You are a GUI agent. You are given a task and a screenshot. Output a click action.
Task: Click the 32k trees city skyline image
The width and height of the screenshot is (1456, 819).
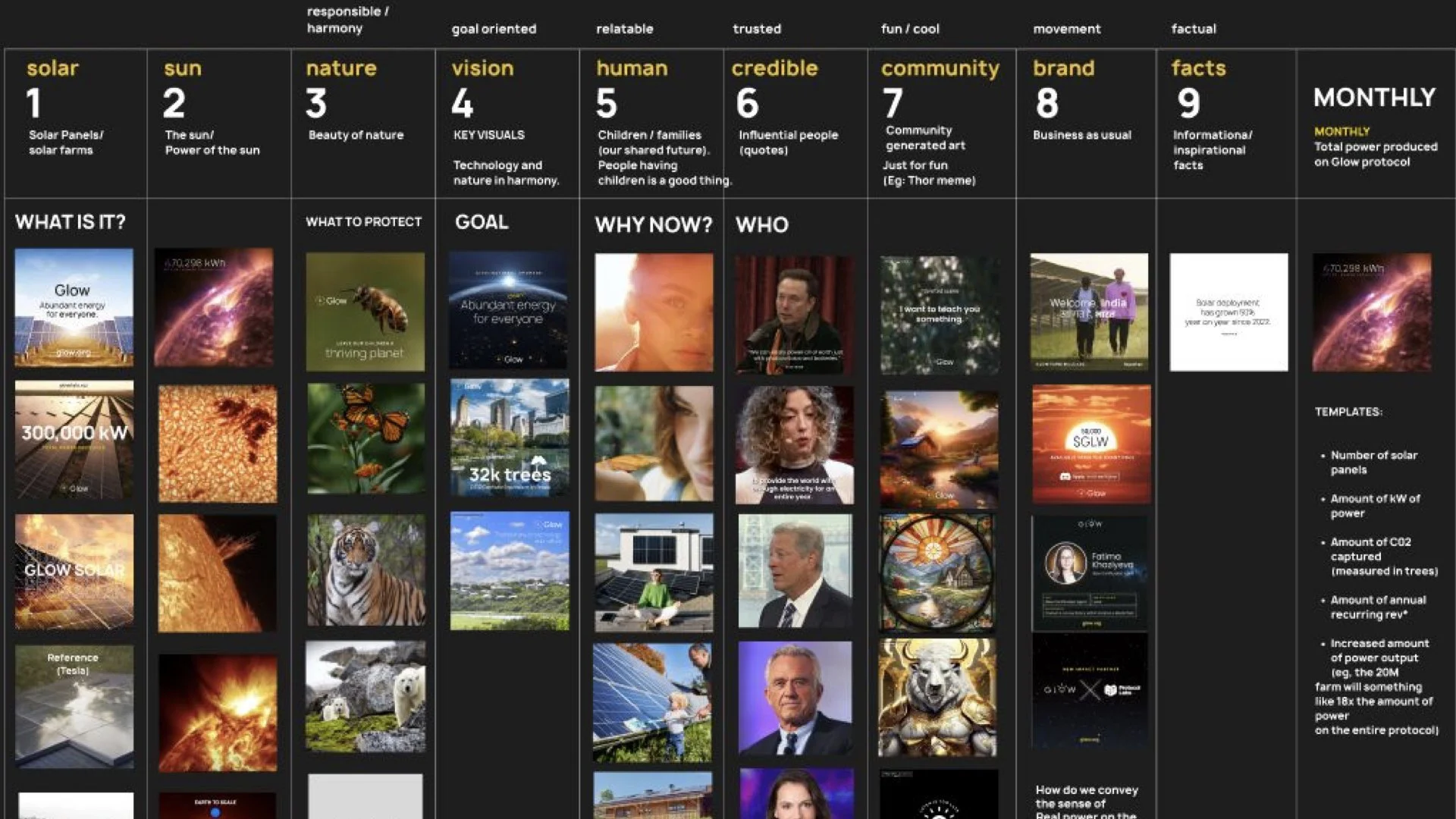coord(509,438)
